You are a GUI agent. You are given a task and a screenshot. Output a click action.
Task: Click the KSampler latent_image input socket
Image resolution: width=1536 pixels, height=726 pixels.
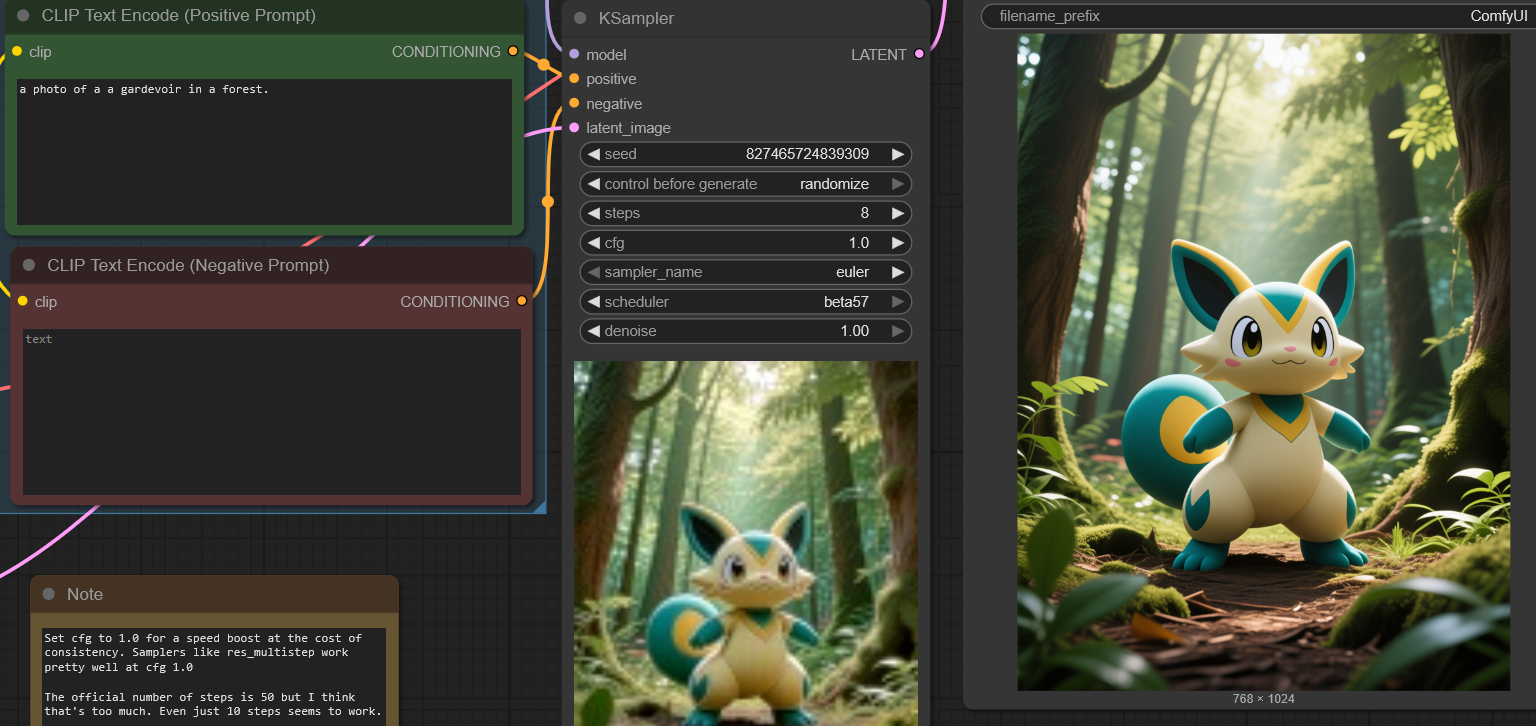[574, 127]
